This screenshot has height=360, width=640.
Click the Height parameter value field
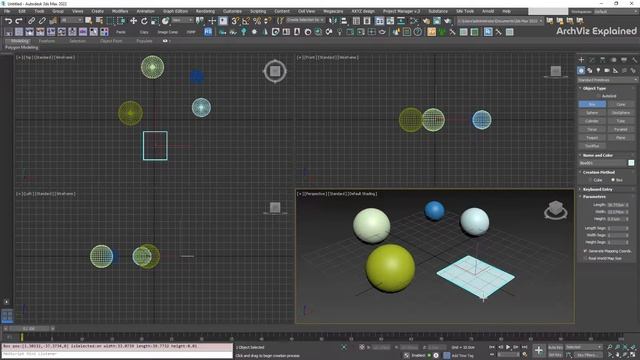616,219
